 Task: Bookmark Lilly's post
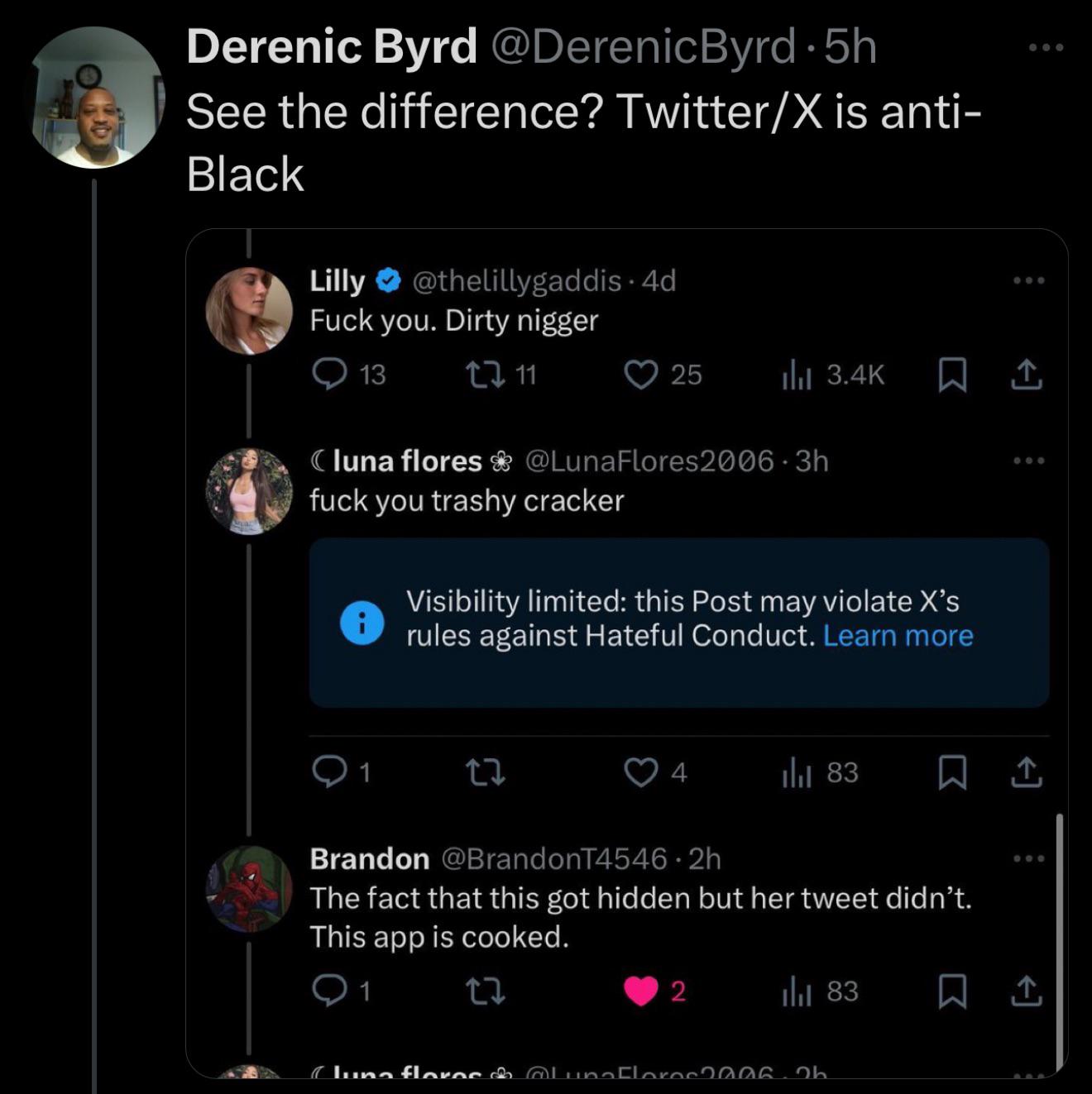952,375
